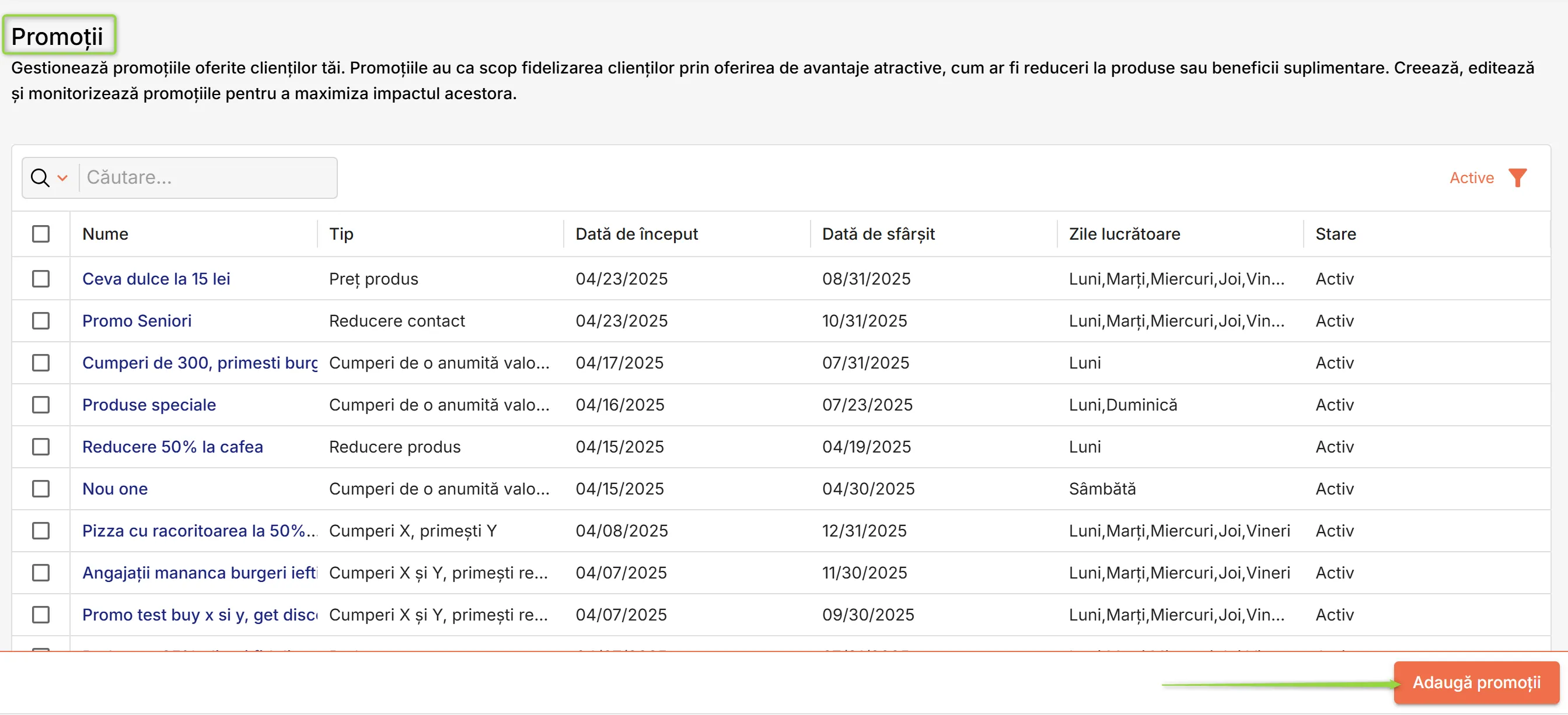
Task: Tick the Nou one row checkbox
Action: coord(41,489)
